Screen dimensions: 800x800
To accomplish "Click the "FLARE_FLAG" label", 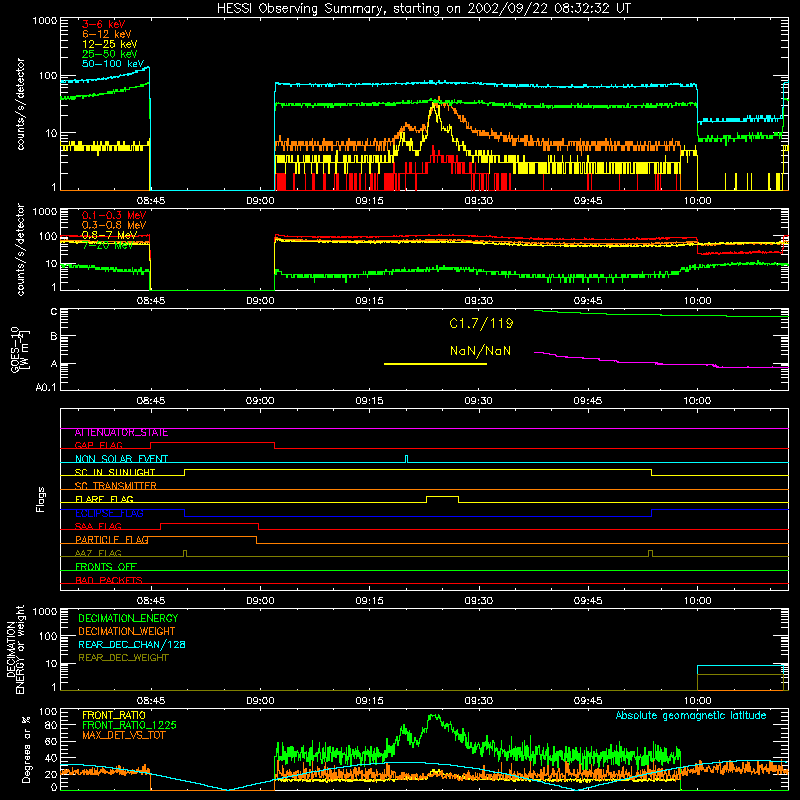I will point(104,499).
